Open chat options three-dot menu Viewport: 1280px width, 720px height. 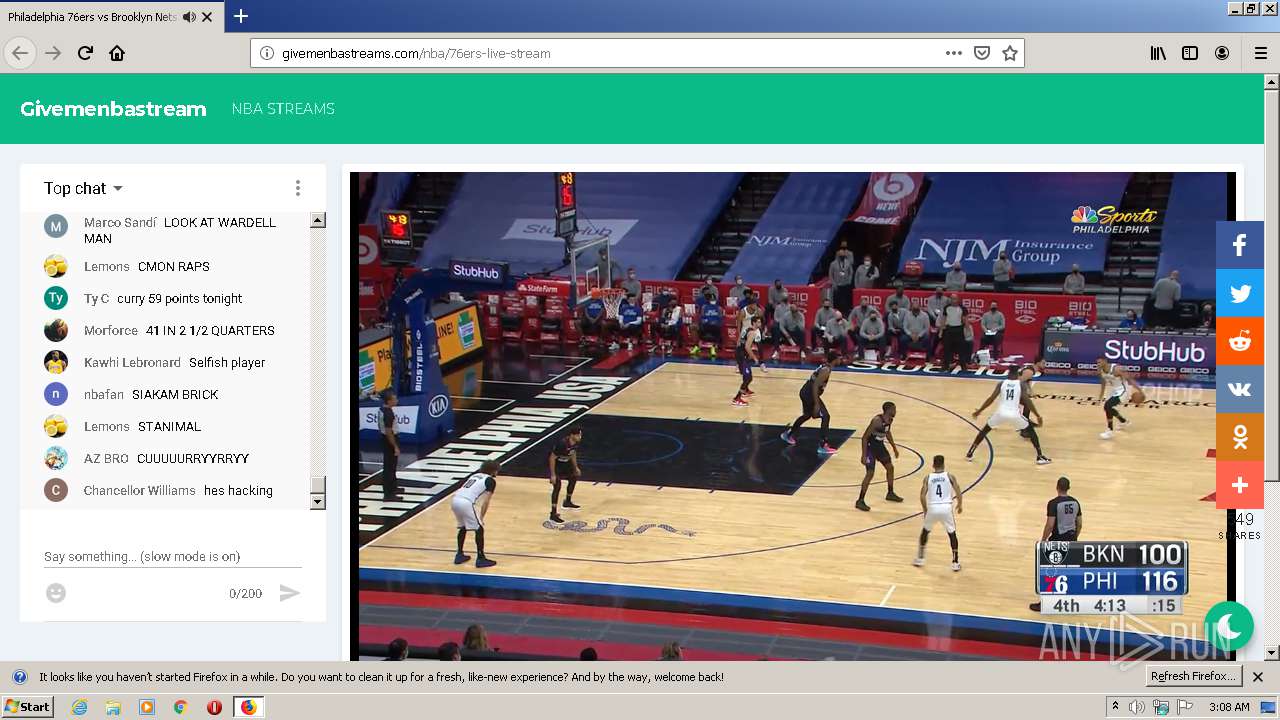click(x=297, y=188)
